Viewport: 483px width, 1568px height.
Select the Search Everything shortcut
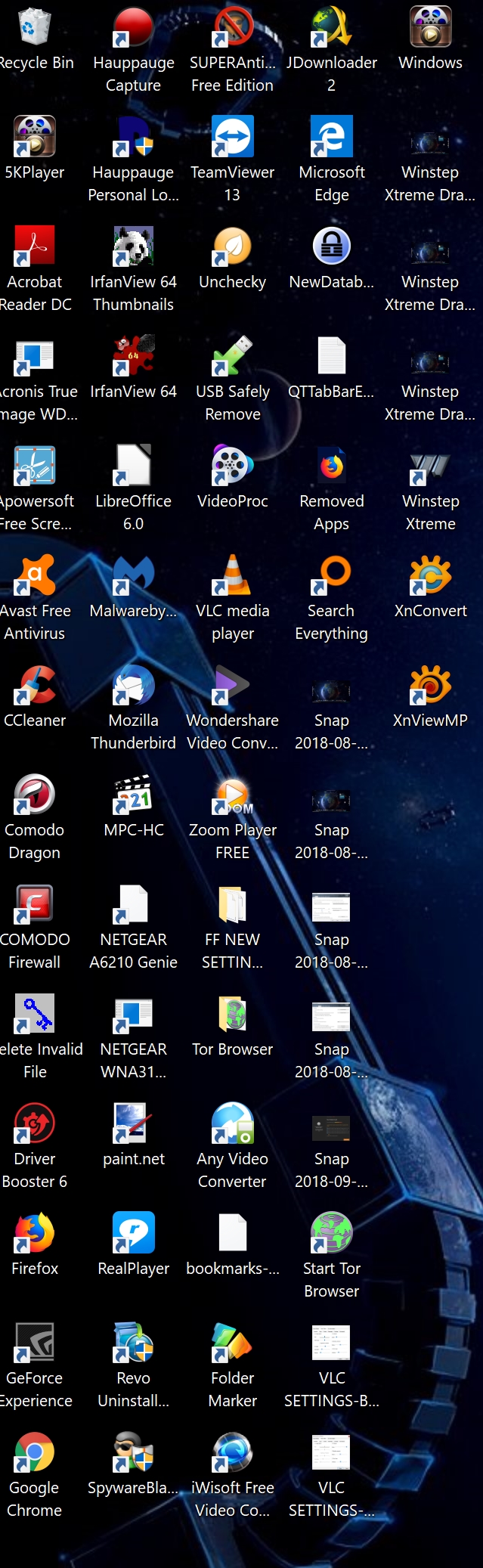click(331, 576)
